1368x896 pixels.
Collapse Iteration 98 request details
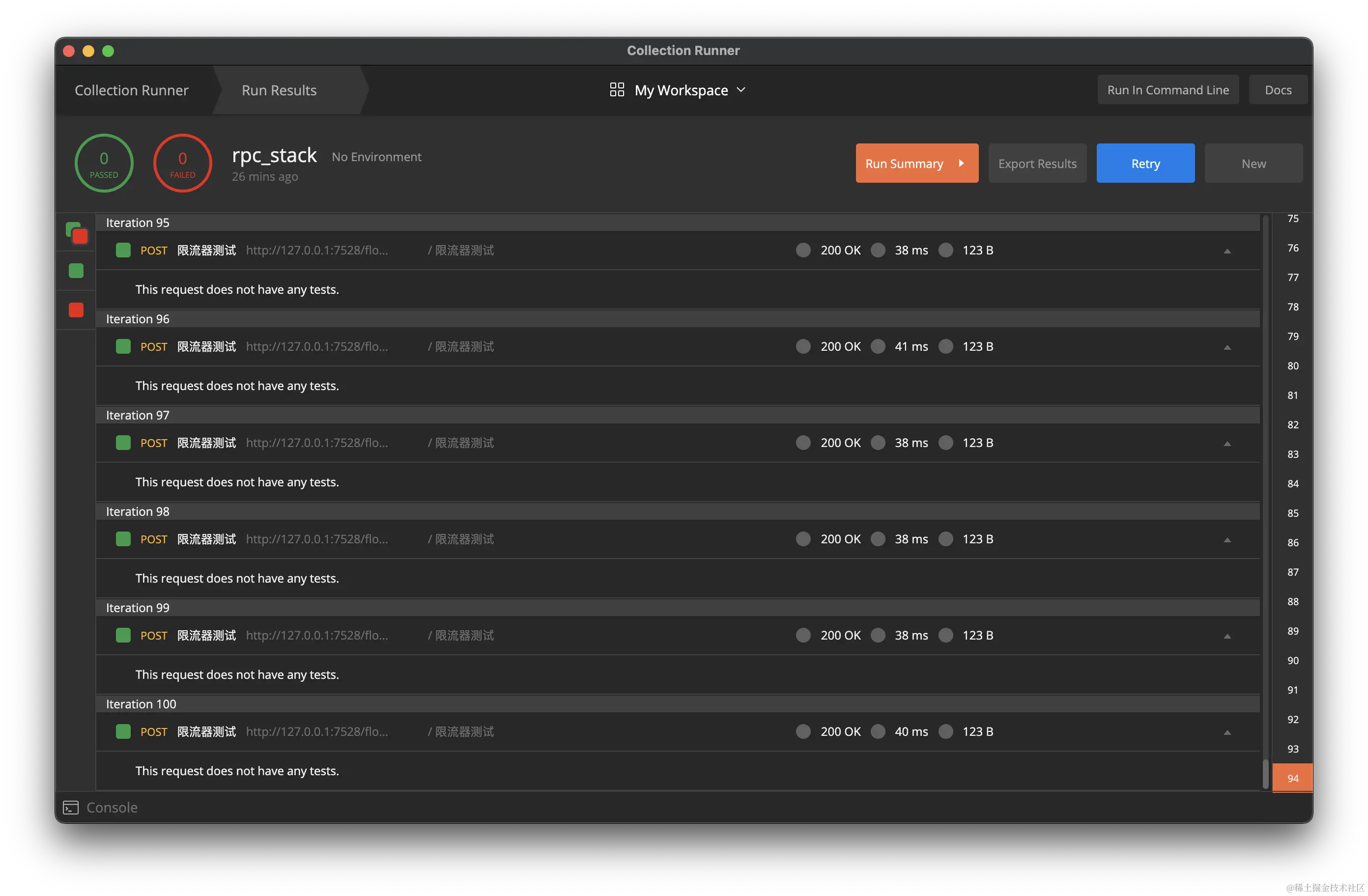[1227, 540]
